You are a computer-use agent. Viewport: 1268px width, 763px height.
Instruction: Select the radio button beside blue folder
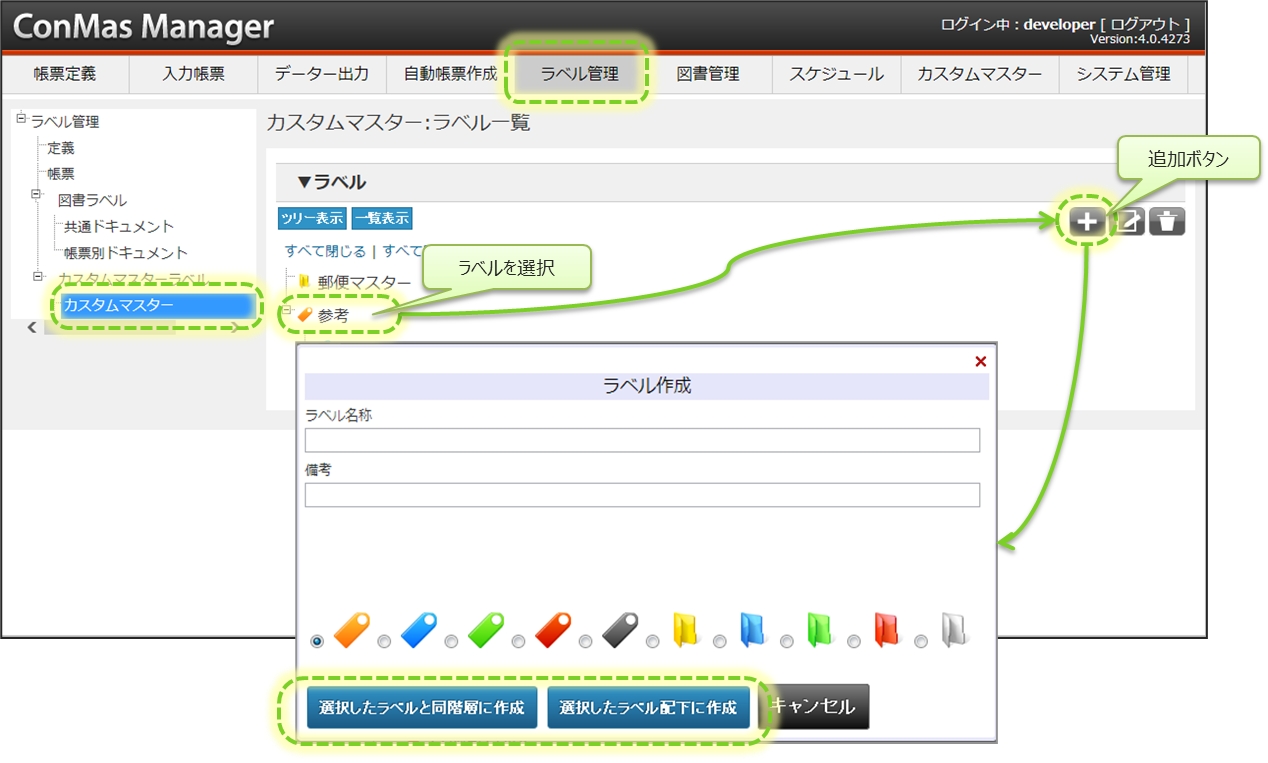[x=719, y=641]
